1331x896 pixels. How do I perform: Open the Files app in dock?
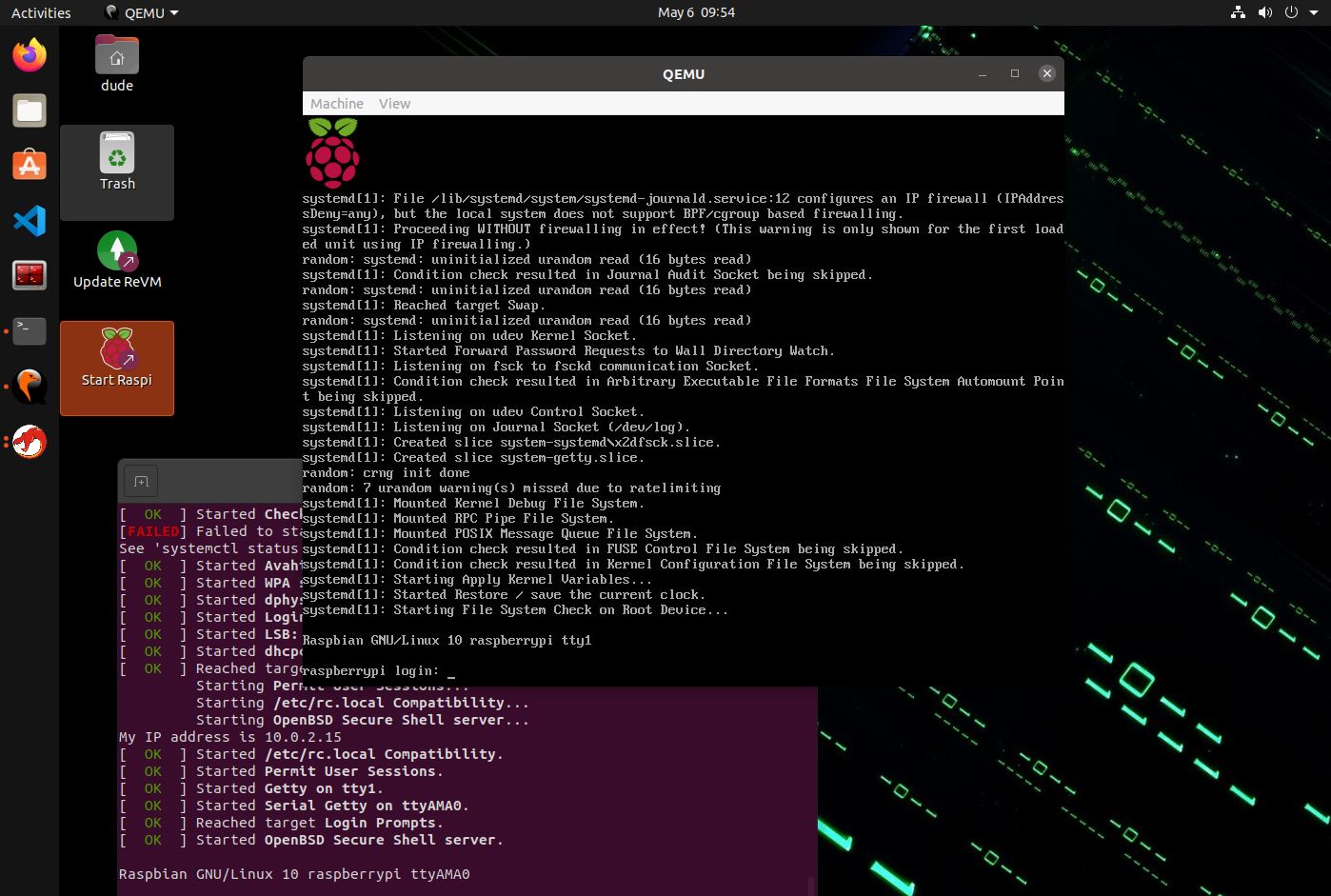coord(30,110)
